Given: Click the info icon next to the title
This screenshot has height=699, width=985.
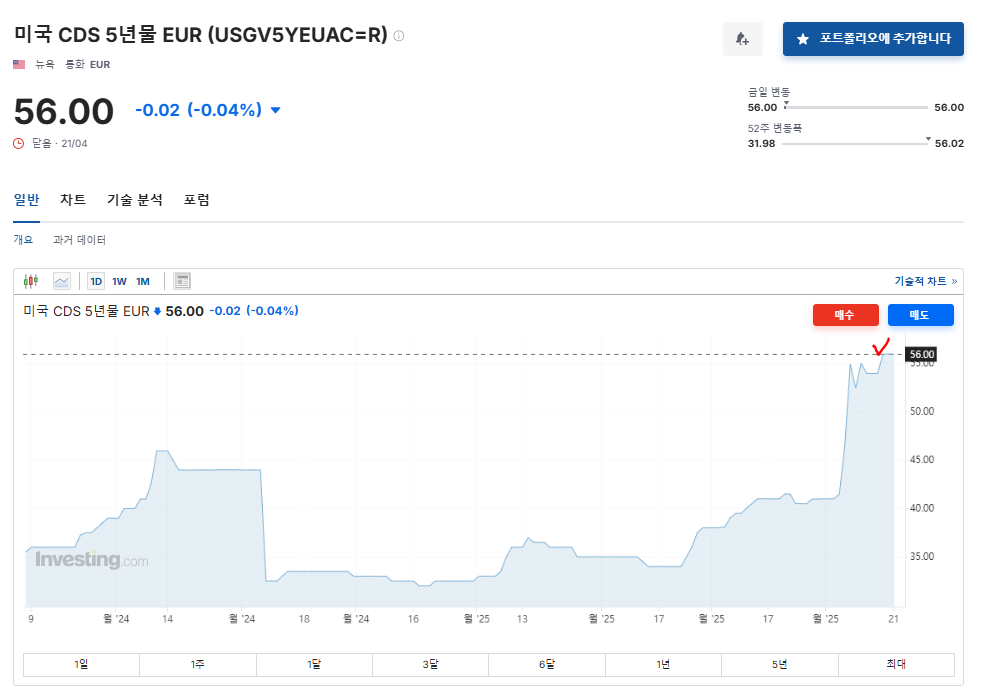Looking at the screenshot, I should click(399, 36).
